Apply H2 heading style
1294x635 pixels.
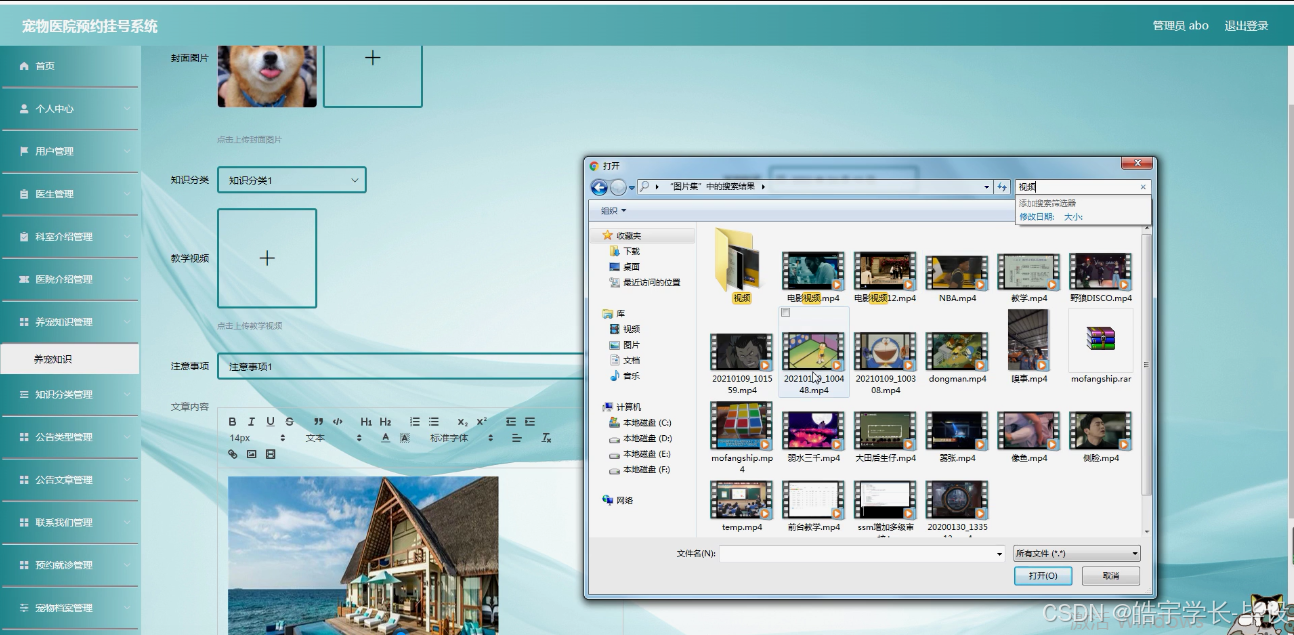point(385,422)
